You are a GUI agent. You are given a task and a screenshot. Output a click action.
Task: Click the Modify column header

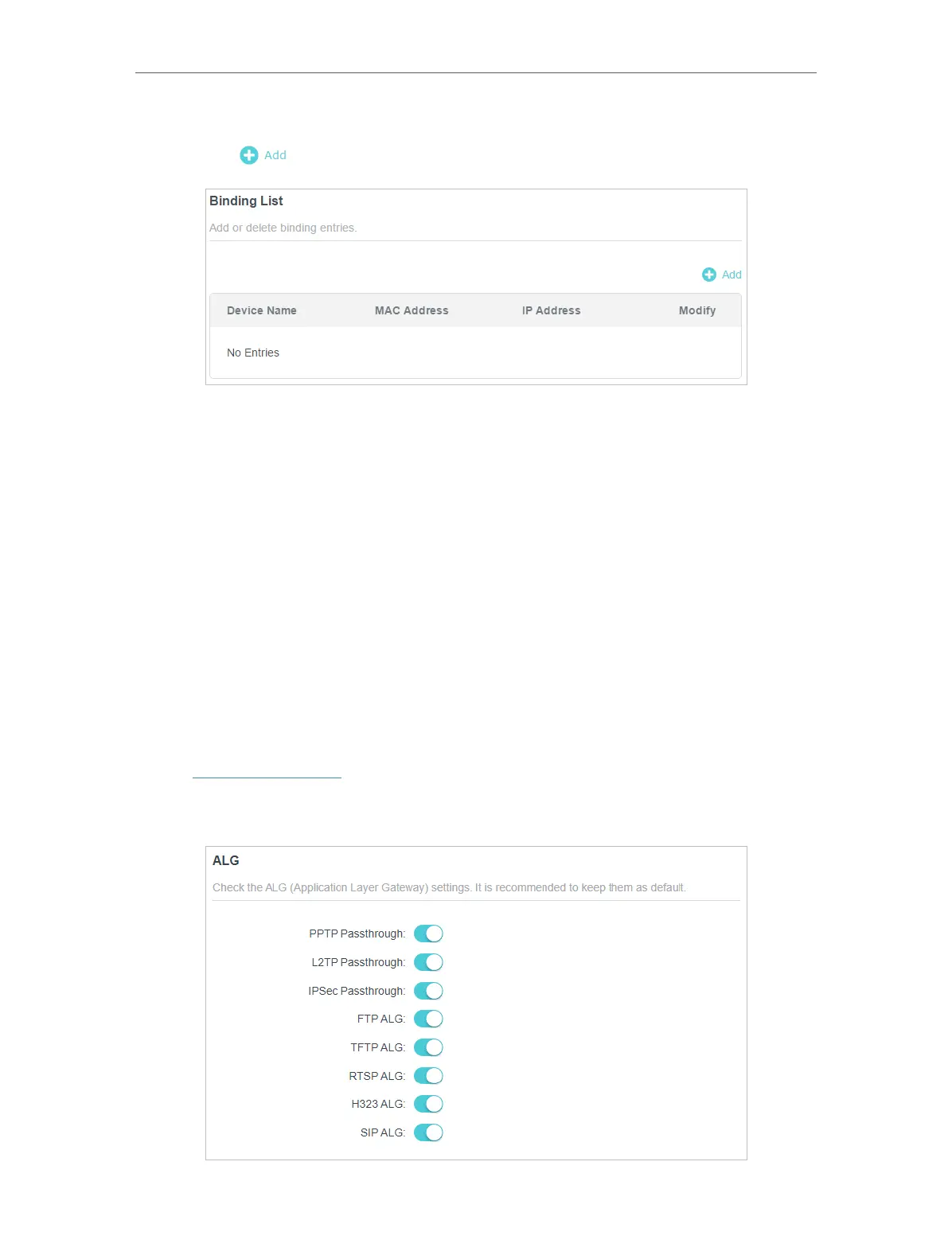click(x=697, y=310)
